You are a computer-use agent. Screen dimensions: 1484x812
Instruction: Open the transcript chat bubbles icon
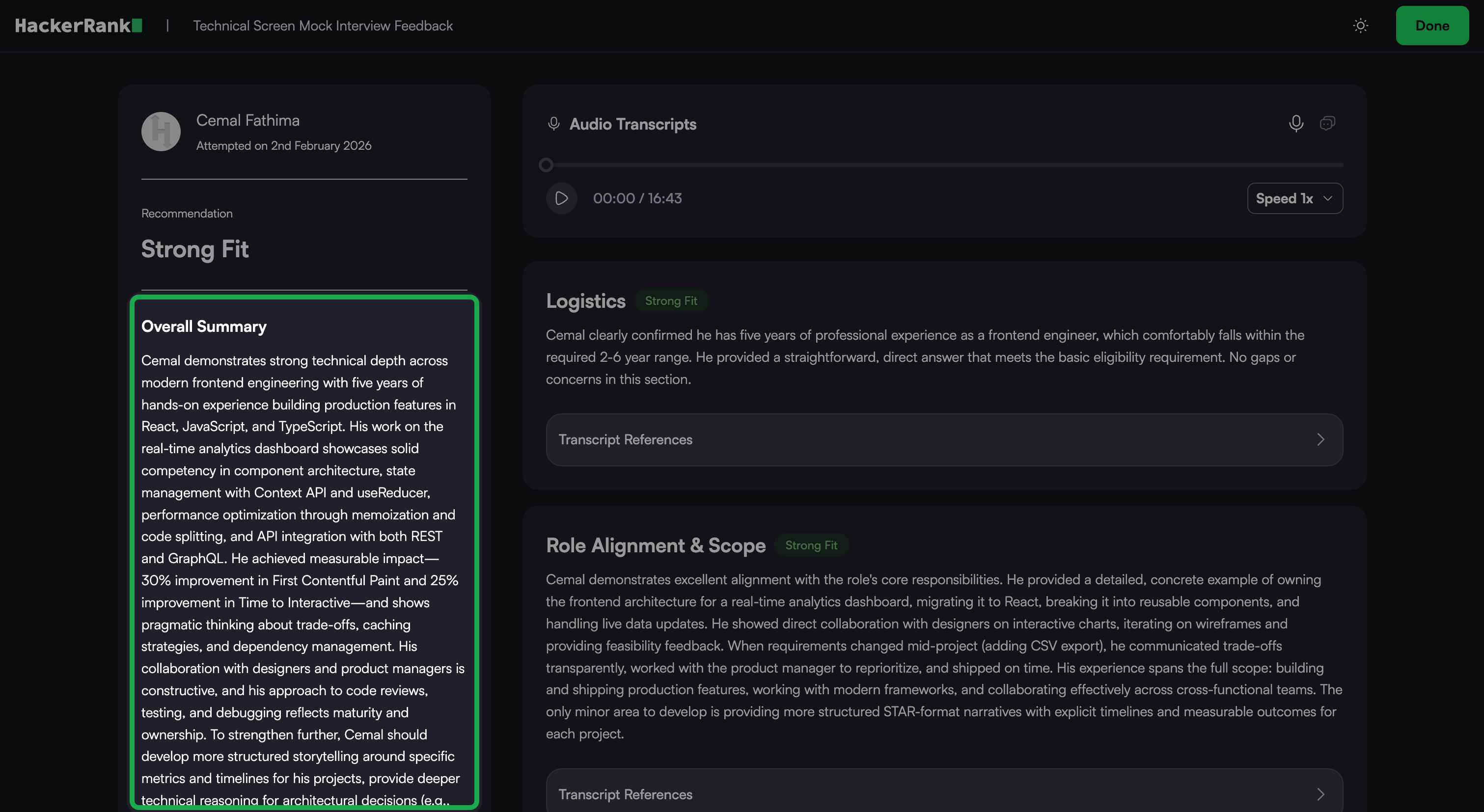point(1327,123)
